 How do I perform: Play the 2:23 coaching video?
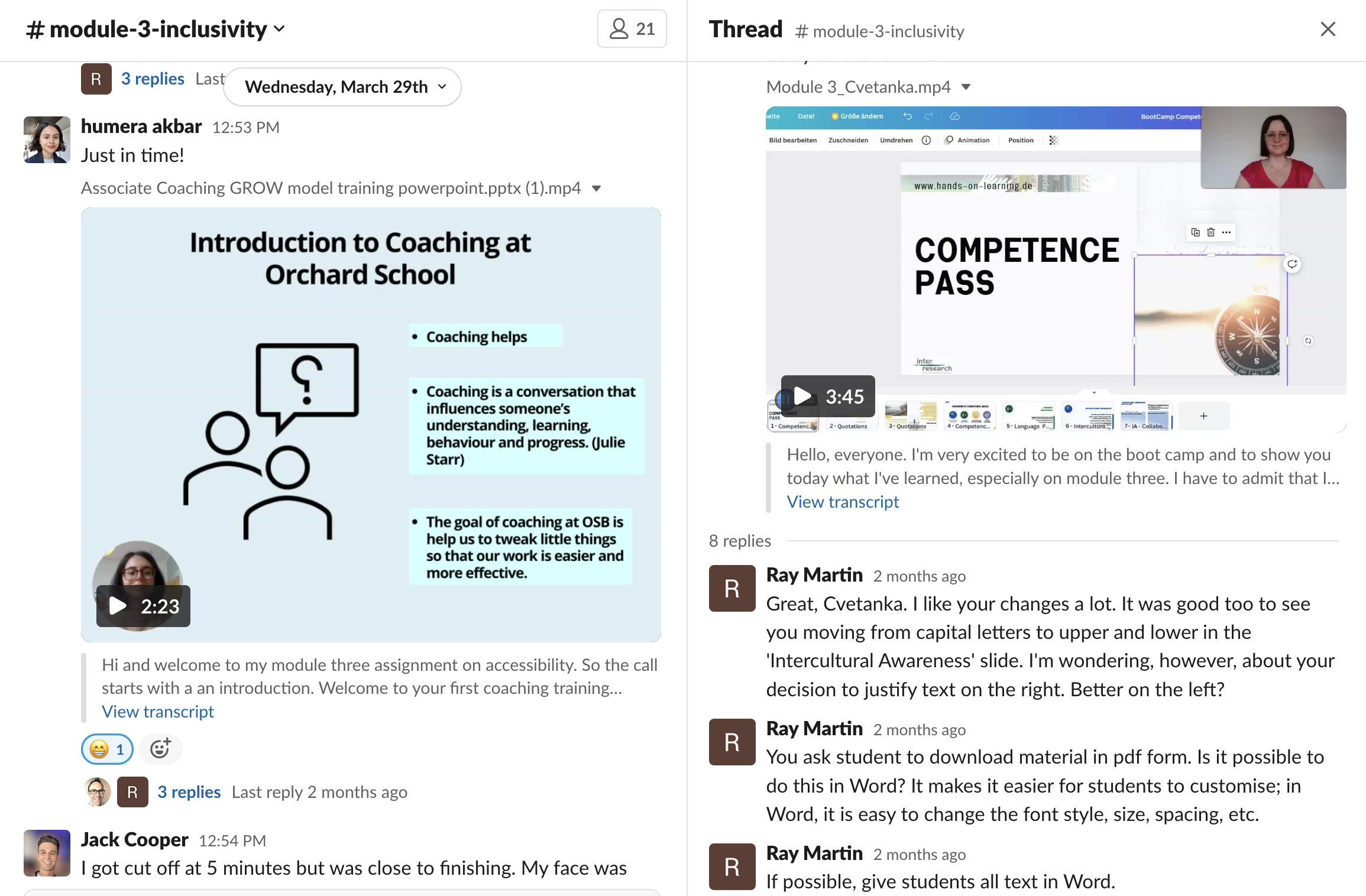[x=143, y=606]
